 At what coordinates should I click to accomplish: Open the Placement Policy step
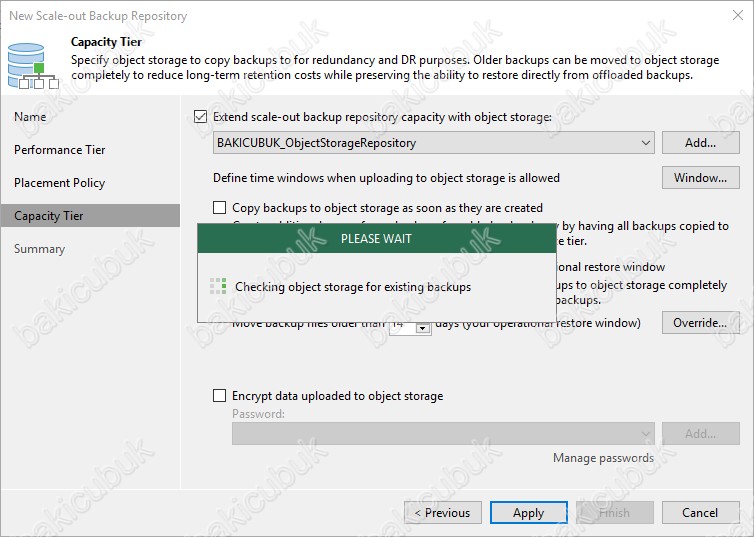coord(59,183)
